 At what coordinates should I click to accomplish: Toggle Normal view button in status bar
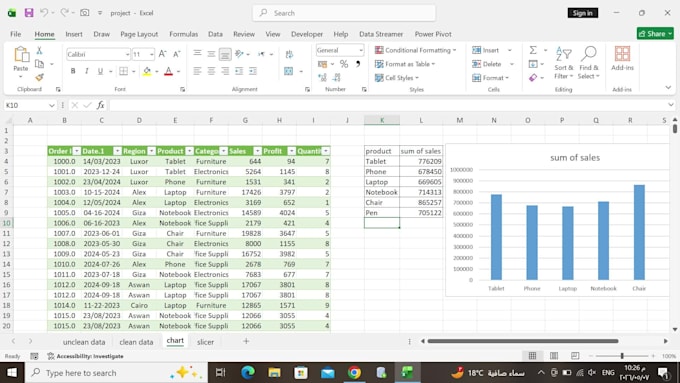pos(533,356)
